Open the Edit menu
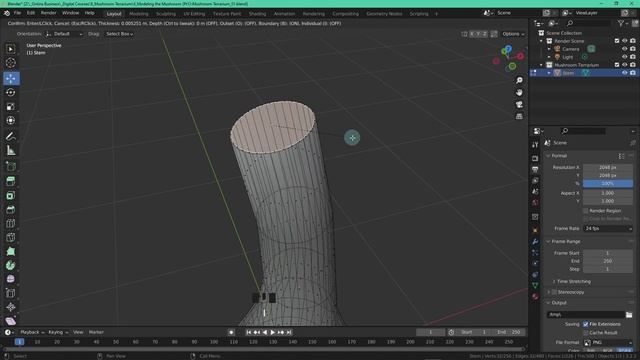Image resolution: width=640 pixels, height=360 pixels. [x=31, y=13]
